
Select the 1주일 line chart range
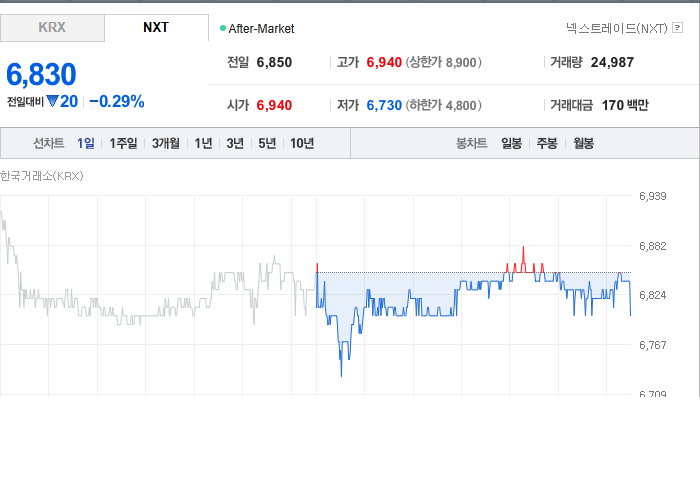[123, 143]
